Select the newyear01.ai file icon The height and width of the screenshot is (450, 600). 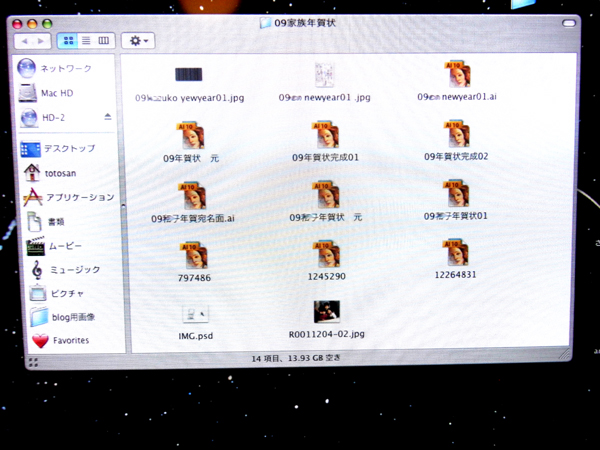coord(457,73)
